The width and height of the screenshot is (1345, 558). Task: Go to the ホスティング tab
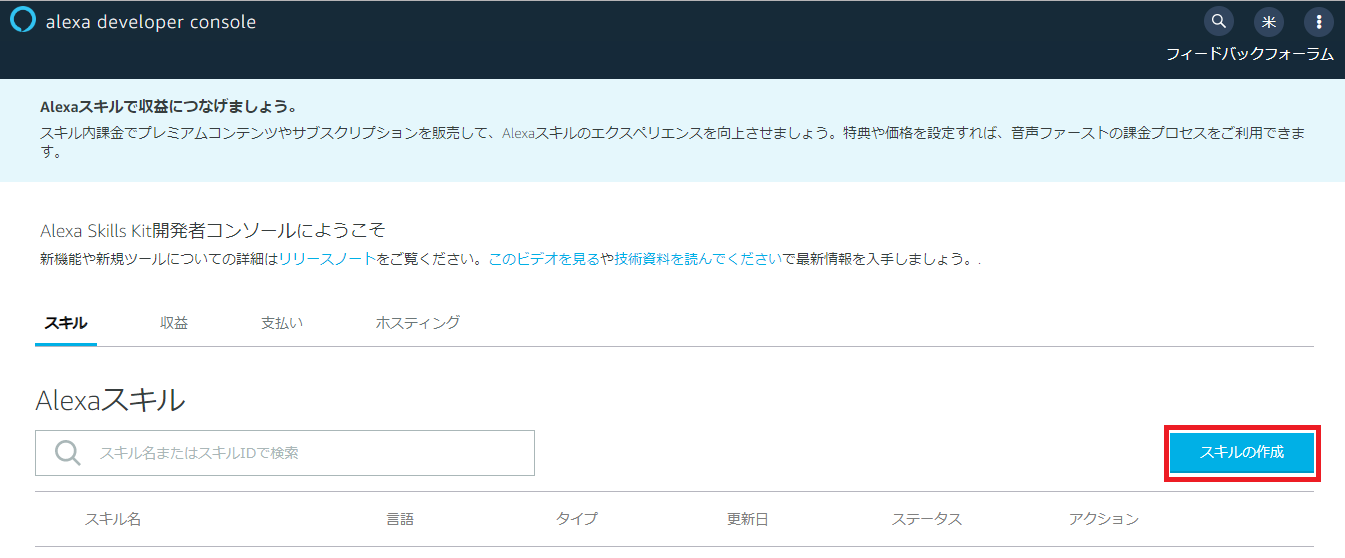pyautogui.click(x=418, y=323)
